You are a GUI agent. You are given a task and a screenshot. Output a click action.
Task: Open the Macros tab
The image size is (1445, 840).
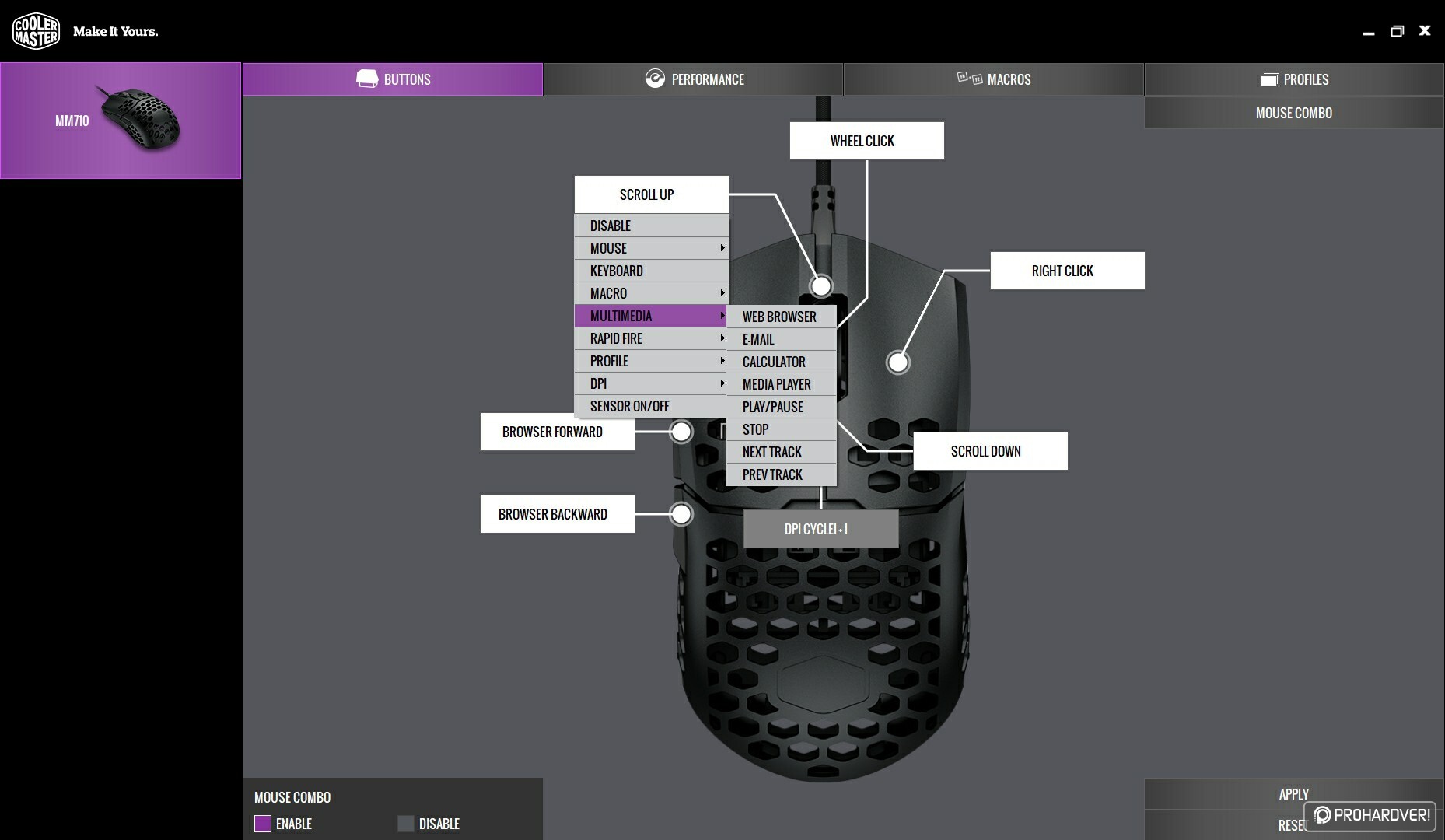coord(994,79)
